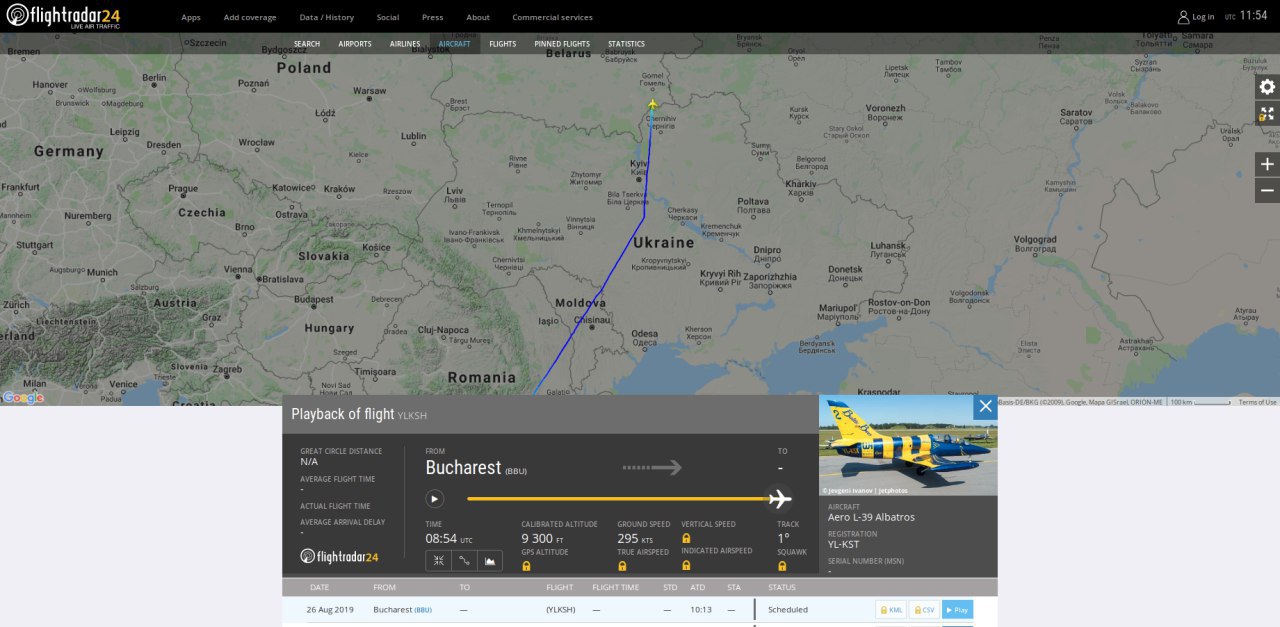Click the yellow playback timeline bar
The width and height of the screenshot is (1280, 627).
tap(617, 498)
